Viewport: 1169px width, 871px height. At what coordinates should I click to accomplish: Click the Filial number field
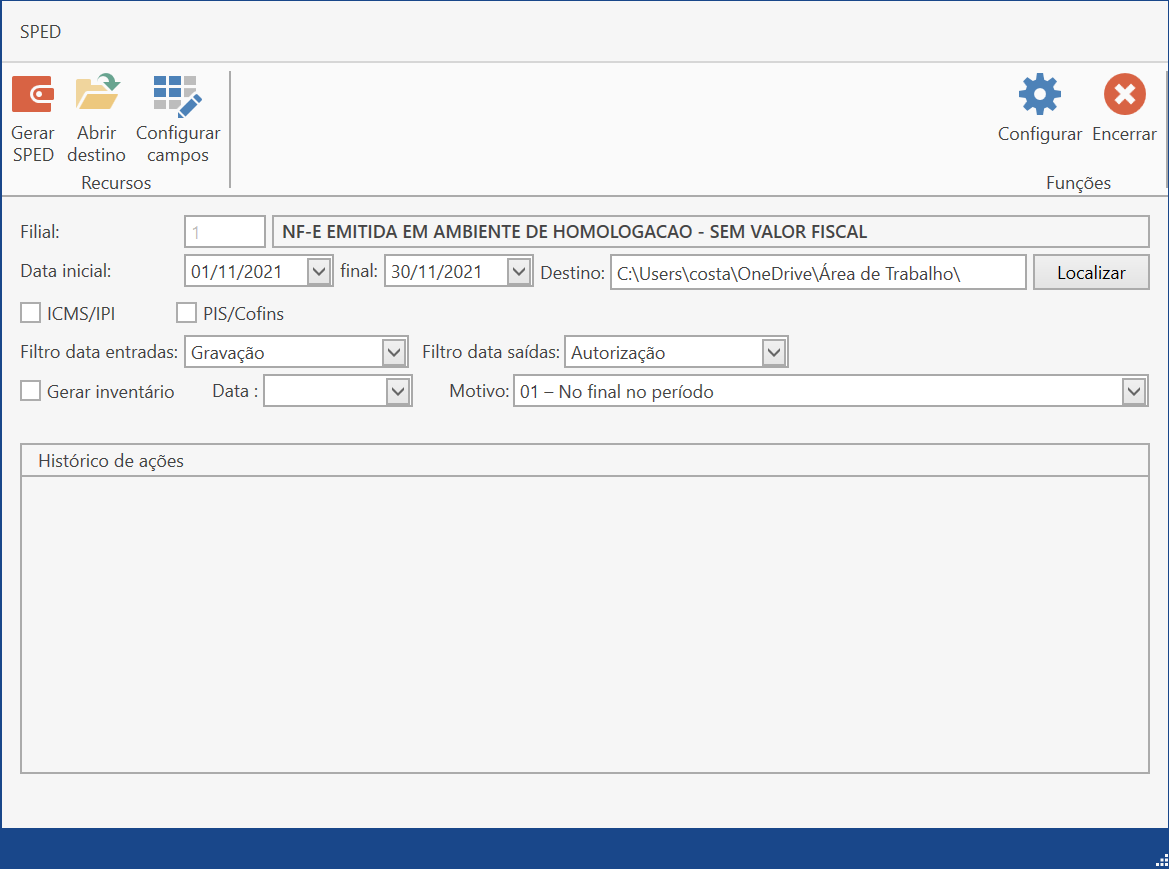point(225,232)
